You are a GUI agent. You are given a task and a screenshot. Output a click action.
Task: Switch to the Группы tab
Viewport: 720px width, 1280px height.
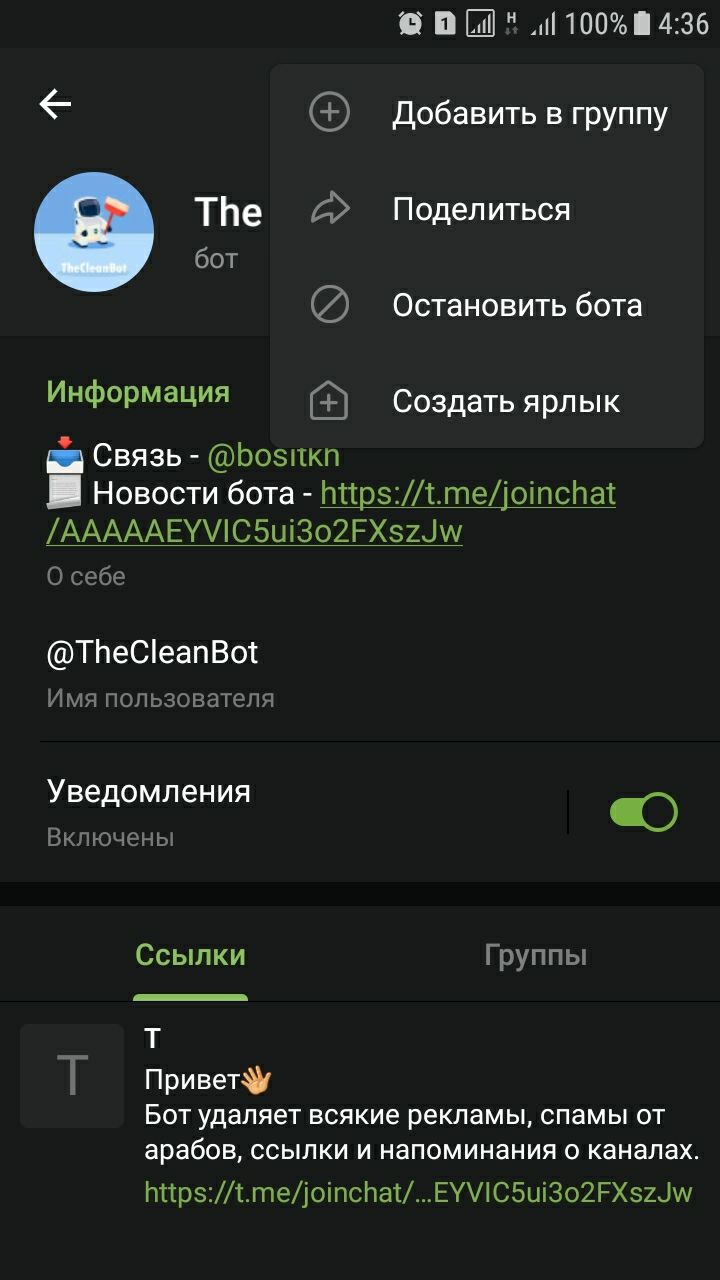click(535, 955)
